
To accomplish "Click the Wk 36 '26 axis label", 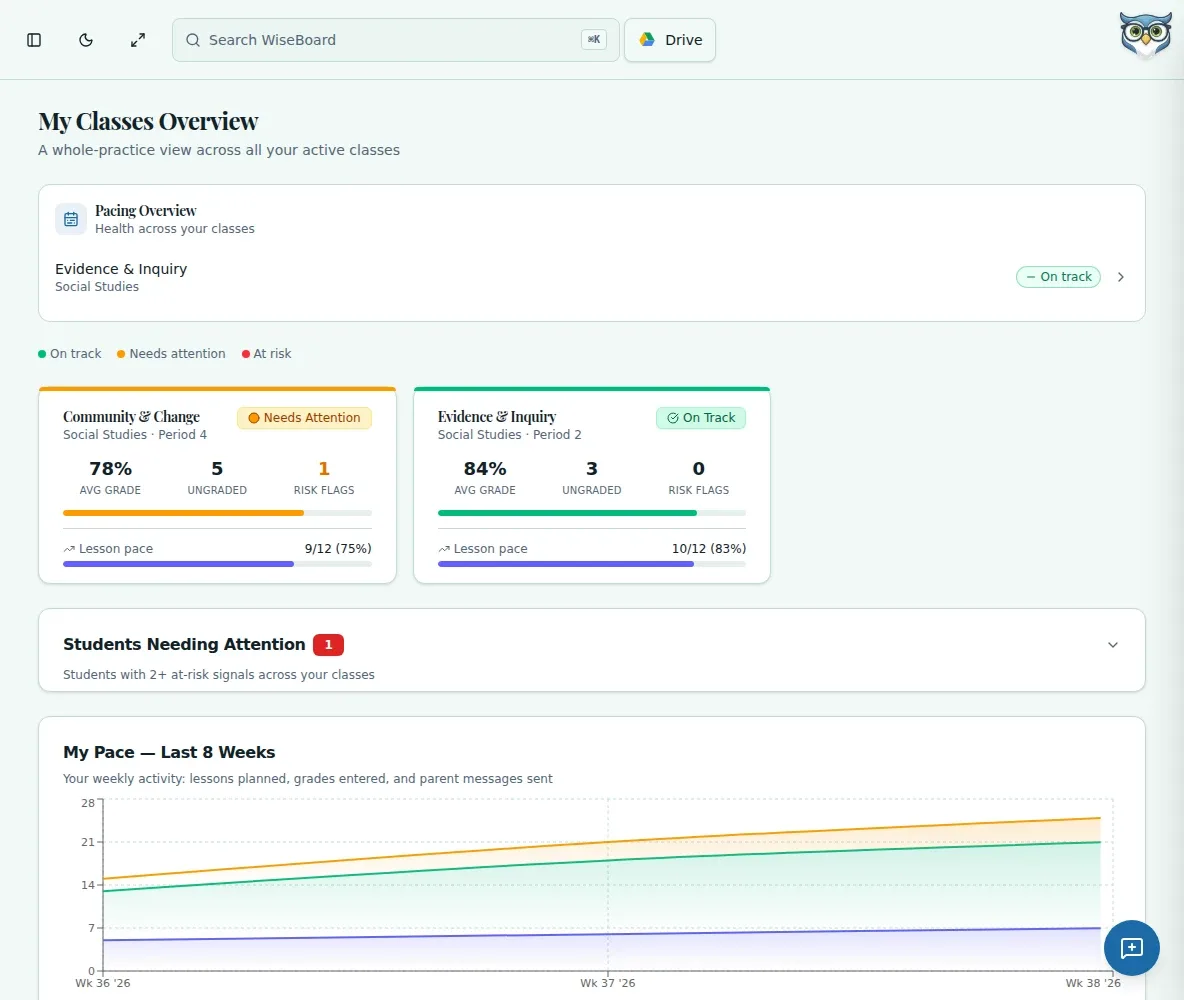I will tap(103, 983).
